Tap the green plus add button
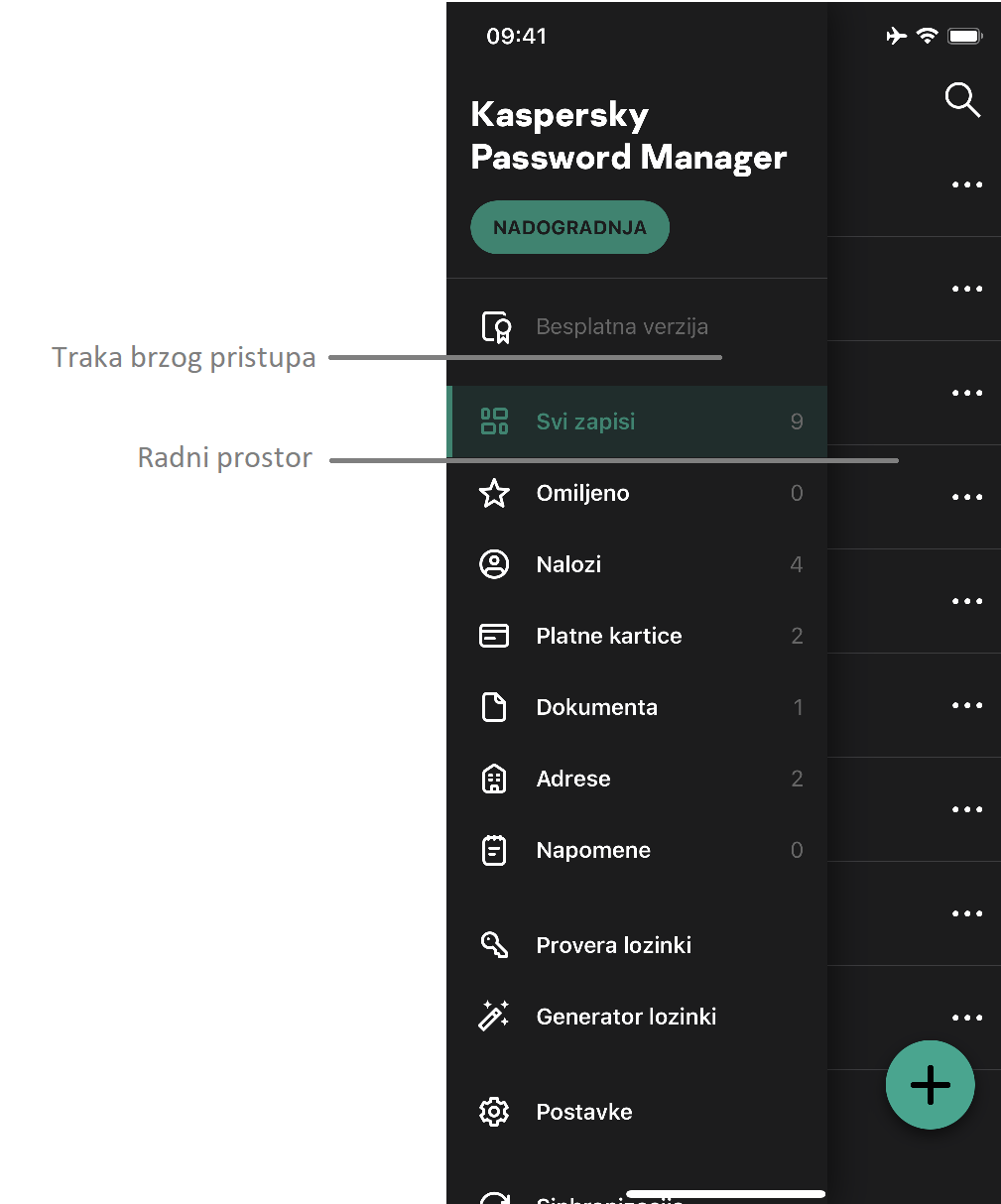 (x=930, y=1085)
